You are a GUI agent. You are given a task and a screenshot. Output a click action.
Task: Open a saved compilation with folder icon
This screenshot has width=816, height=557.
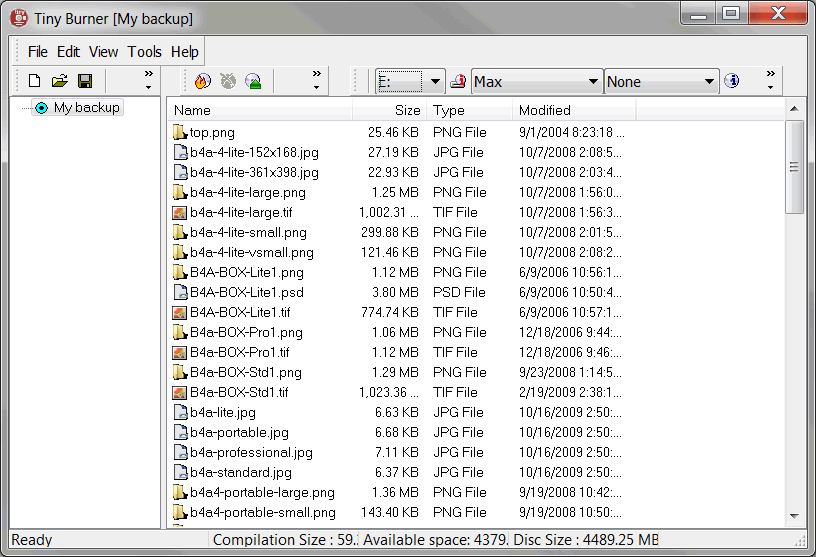60,81
